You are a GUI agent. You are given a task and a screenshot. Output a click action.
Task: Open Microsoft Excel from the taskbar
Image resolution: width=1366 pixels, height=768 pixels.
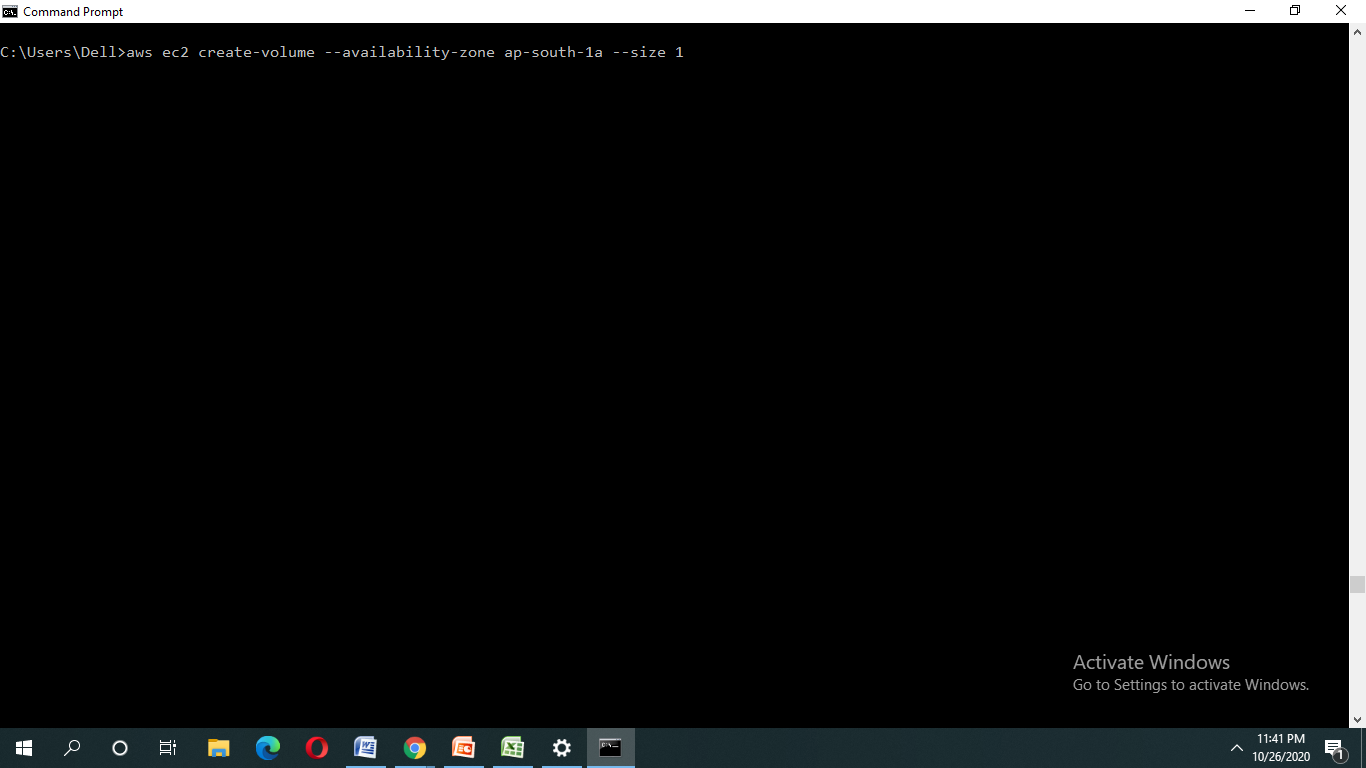pyautogui.click(x=512, y=747)
